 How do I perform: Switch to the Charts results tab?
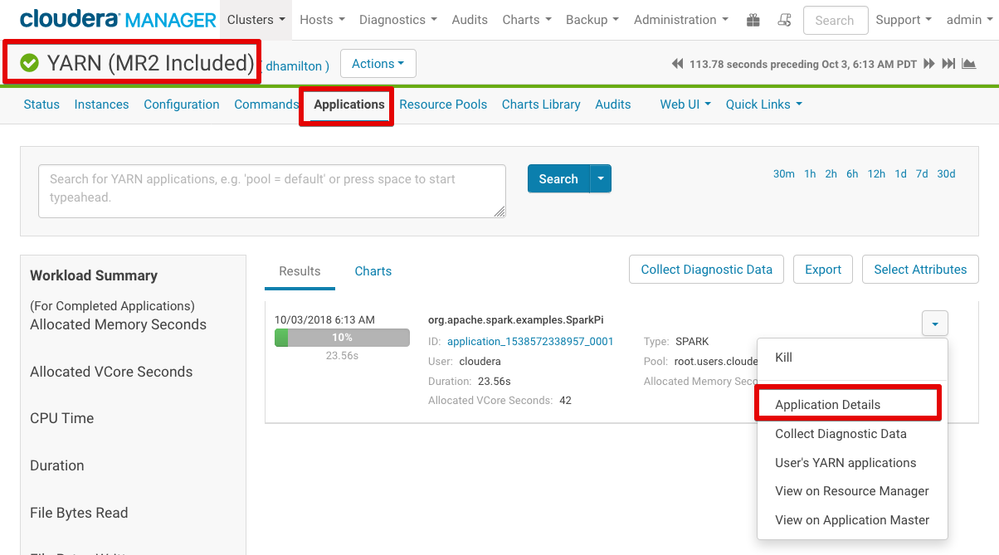click(x=373, y=271)
